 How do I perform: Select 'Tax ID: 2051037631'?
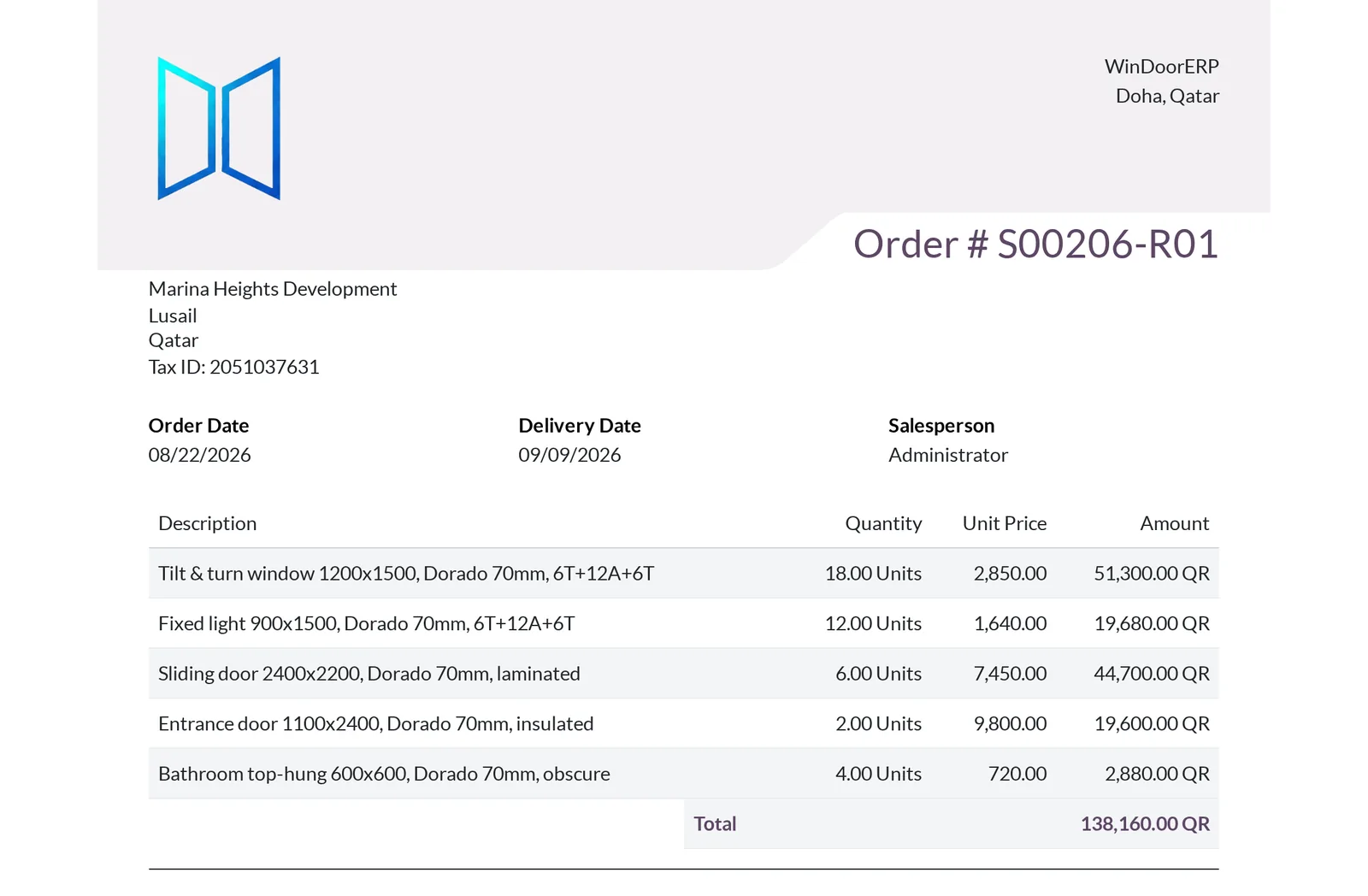point(234,367)
